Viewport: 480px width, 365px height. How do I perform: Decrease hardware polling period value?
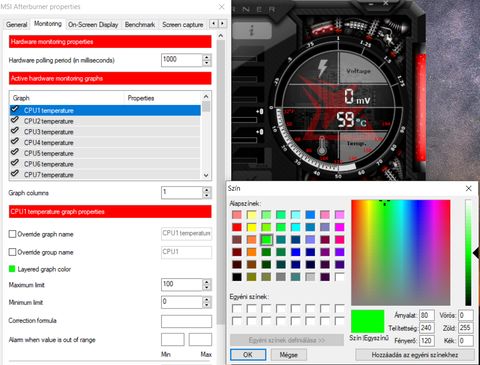click(x=207, y=63)
